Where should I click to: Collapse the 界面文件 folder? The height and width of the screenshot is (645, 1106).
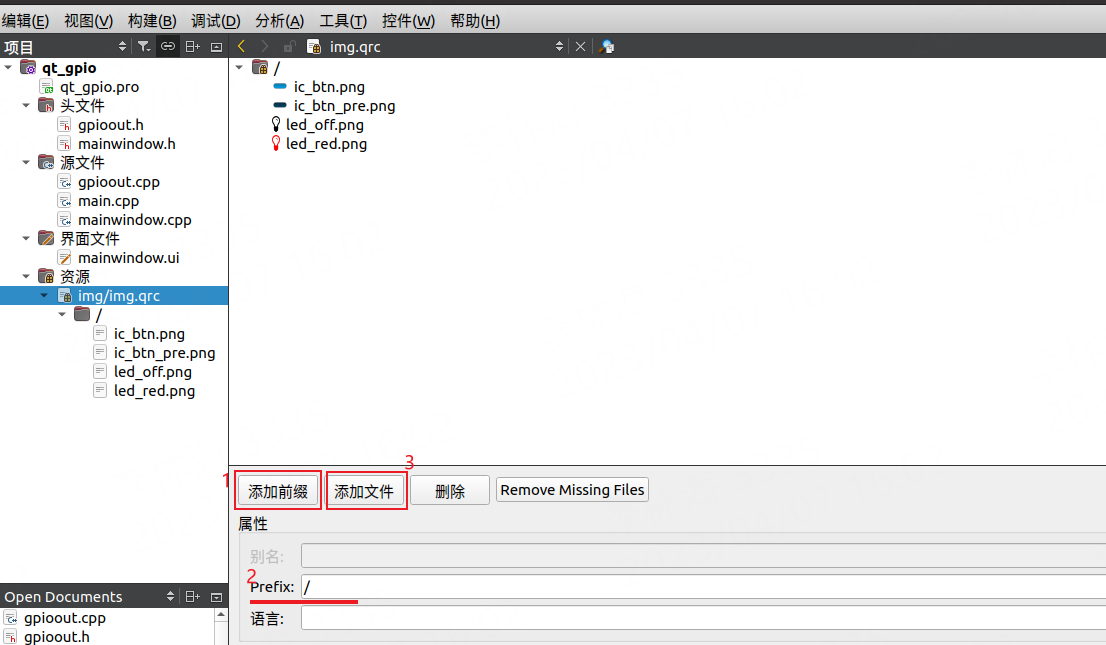point(26,239)
